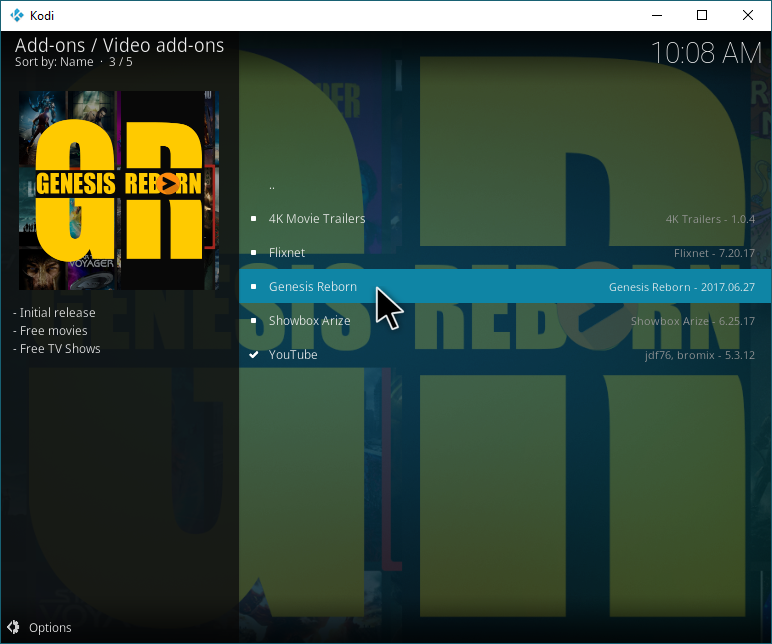Open the Options menu label

50,628
